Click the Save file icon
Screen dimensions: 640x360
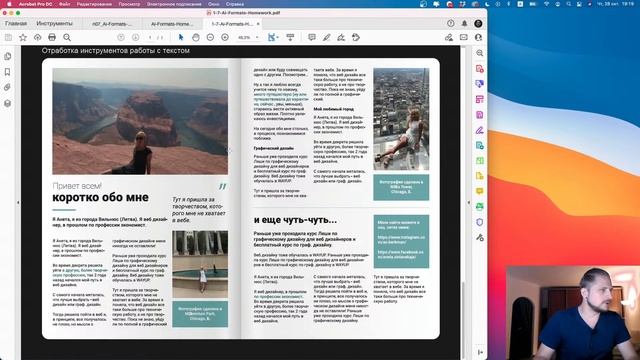pos(8,38)
